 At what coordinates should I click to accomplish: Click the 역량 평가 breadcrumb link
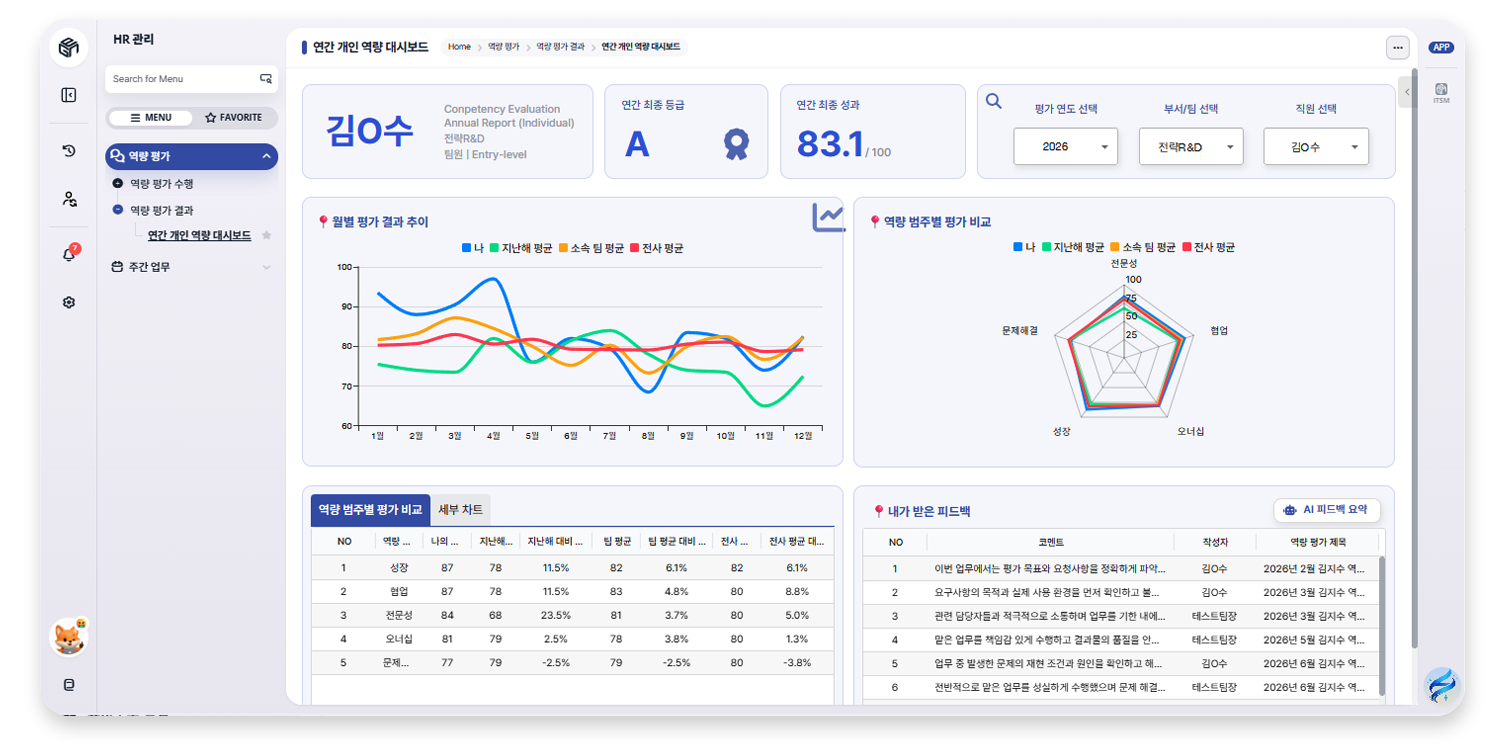click(503, 47)
